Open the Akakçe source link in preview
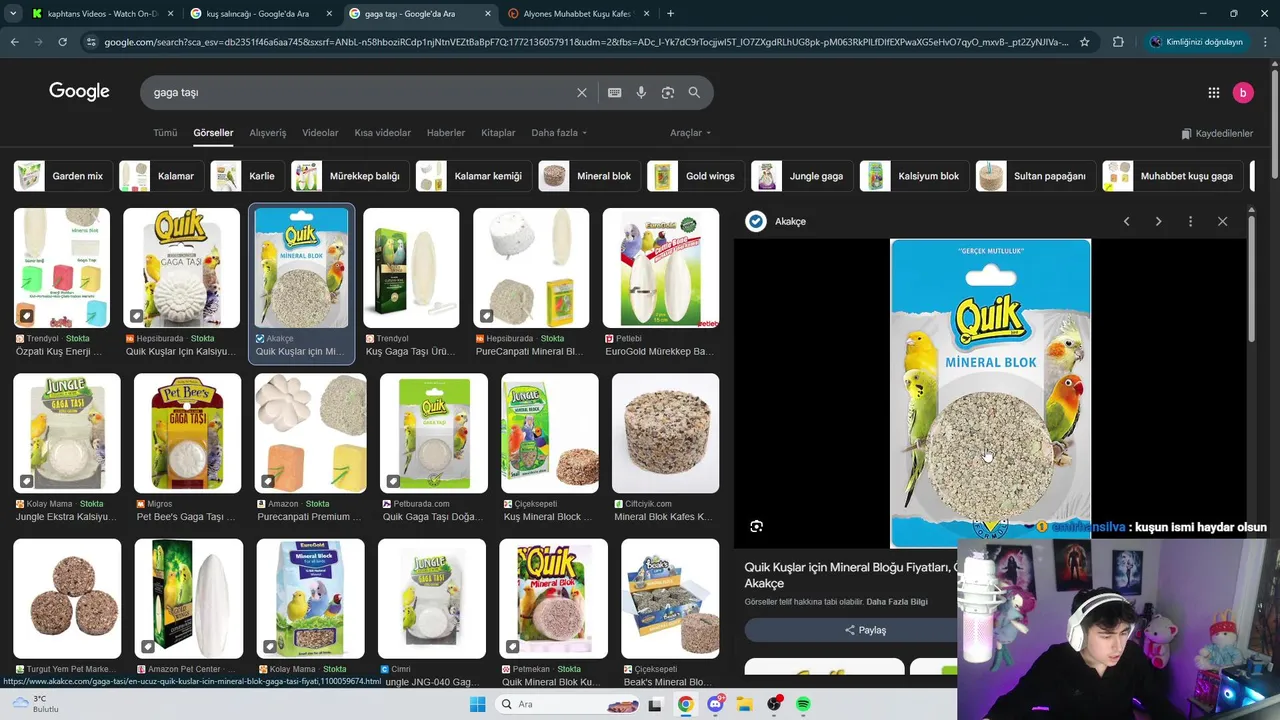Screen dimensions: 1280x720 pyautogui.click(x=776, y=221)
